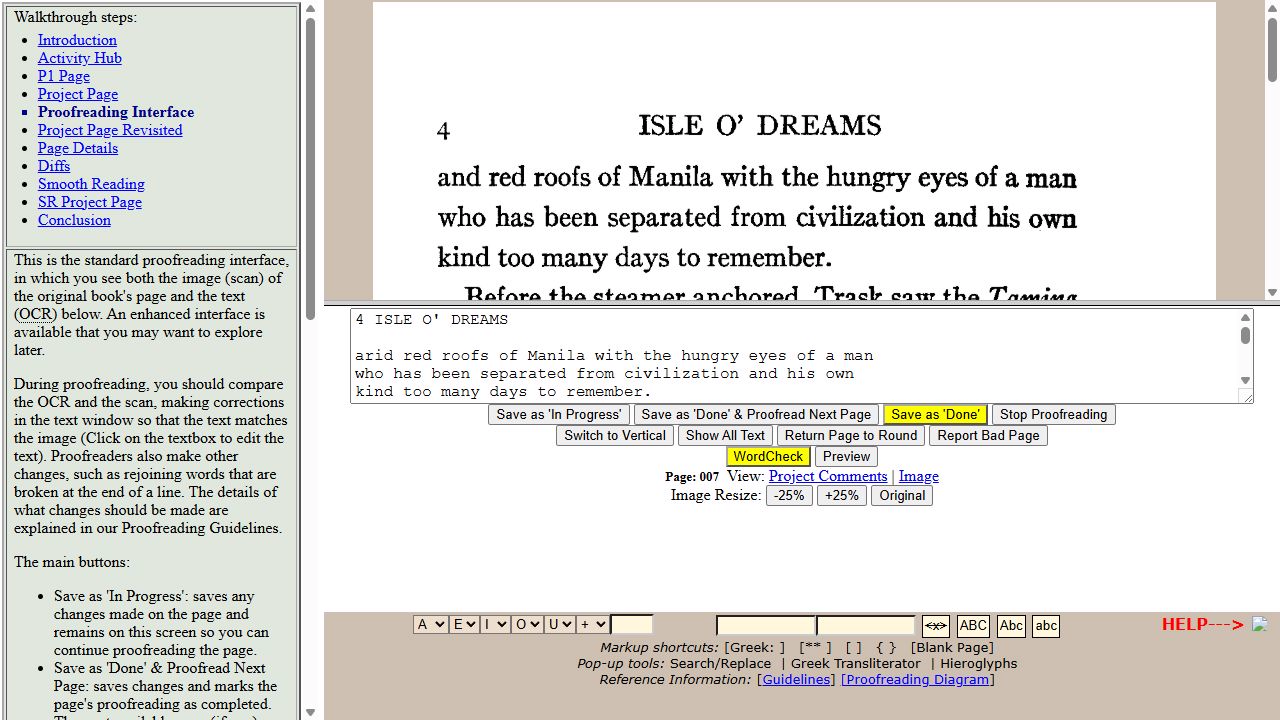Navigate to the Project Page step

pyautogui.click(x=78, y=94)
